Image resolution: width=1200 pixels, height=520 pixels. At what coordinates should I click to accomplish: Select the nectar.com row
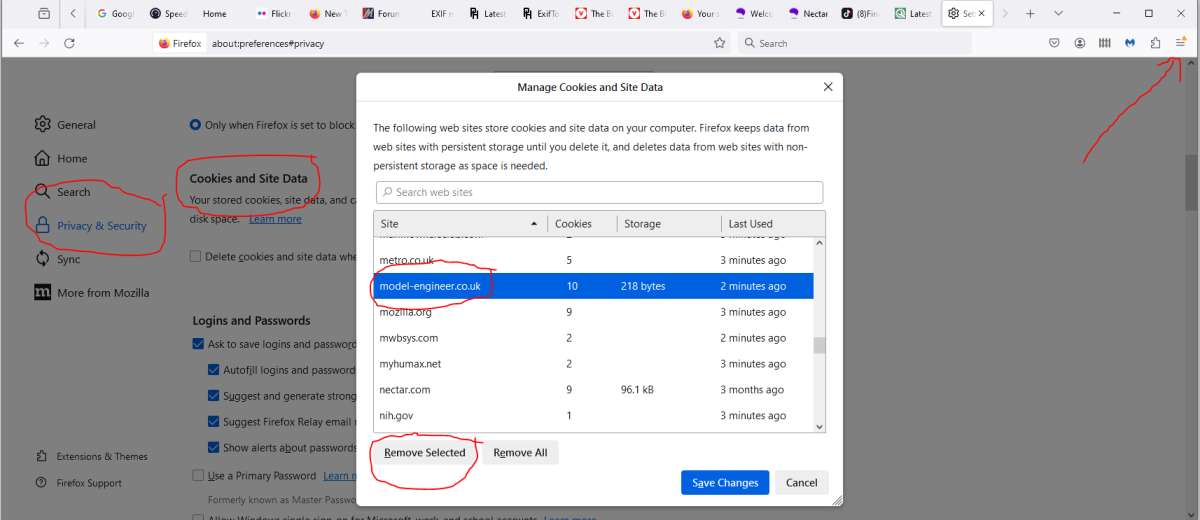pyautogui.click(x=594, y=390)
